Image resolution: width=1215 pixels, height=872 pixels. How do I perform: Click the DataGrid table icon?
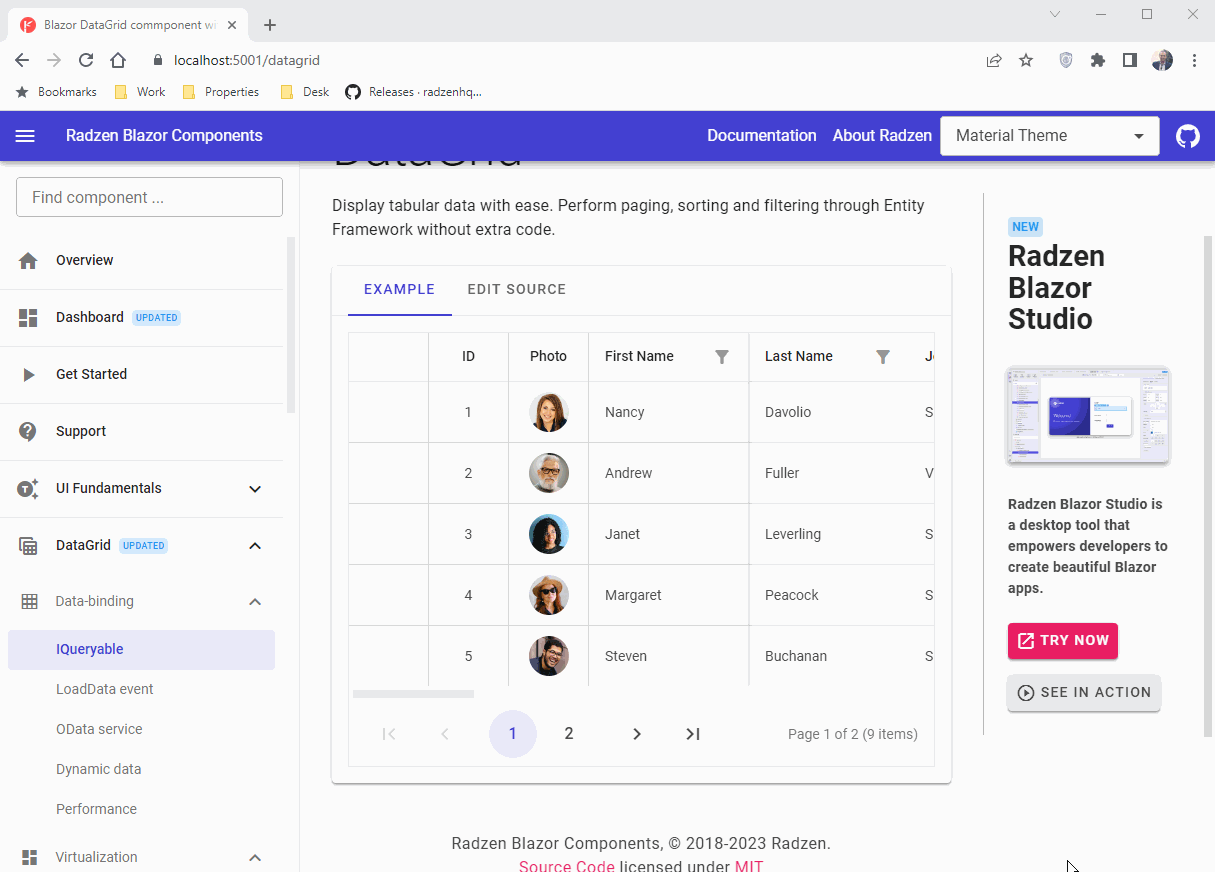point(28,546)
